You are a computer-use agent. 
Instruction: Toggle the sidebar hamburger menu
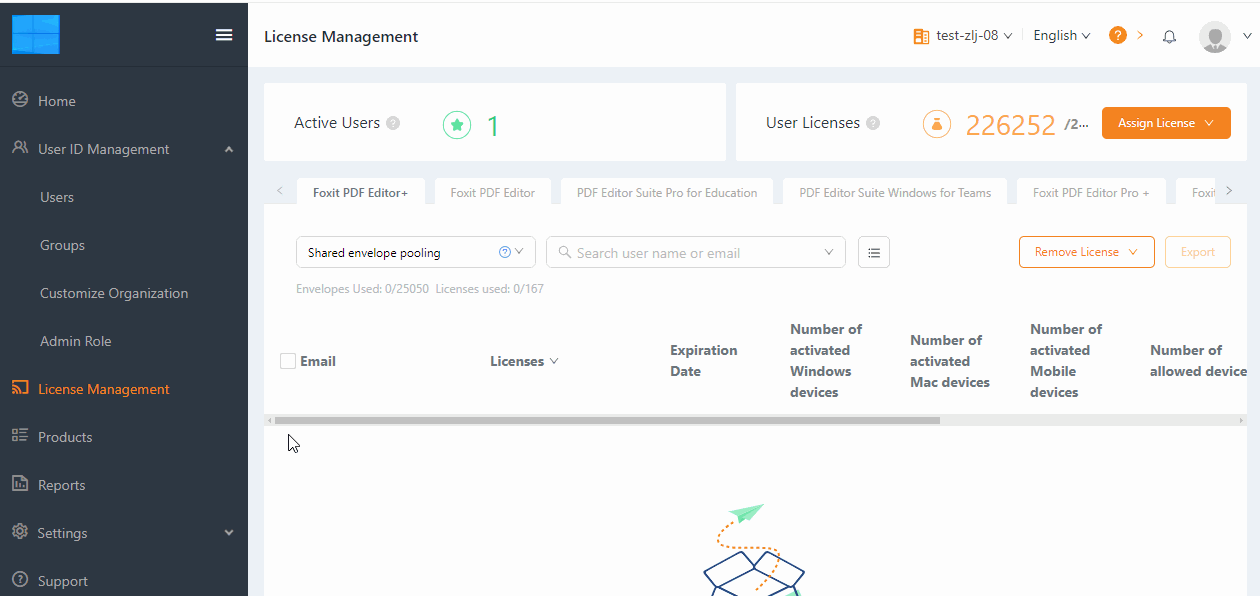(x=223, y=33)
